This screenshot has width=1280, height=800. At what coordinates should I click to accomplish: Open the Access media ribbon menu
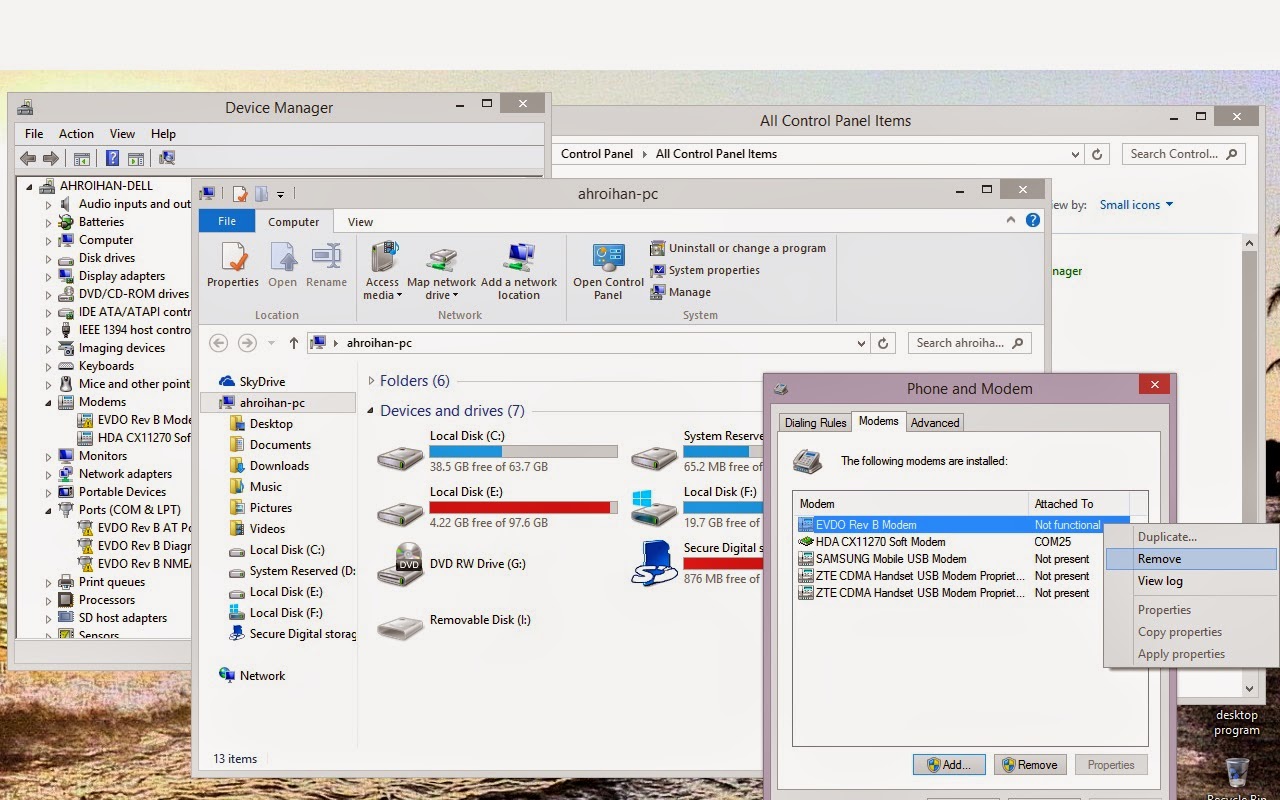[x=382, y=271]
